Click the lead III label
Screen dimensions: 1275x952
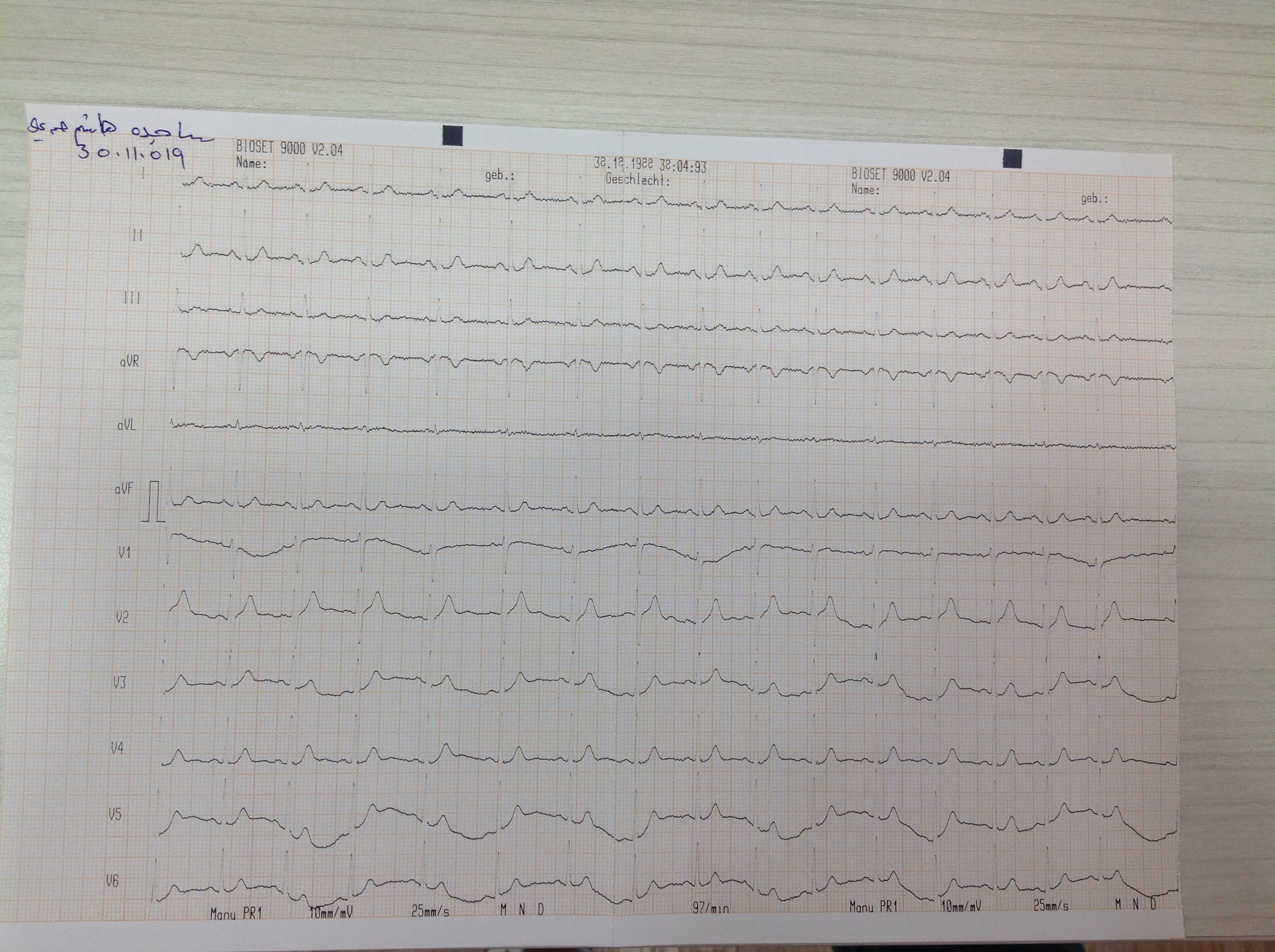[x=132, y=298]
